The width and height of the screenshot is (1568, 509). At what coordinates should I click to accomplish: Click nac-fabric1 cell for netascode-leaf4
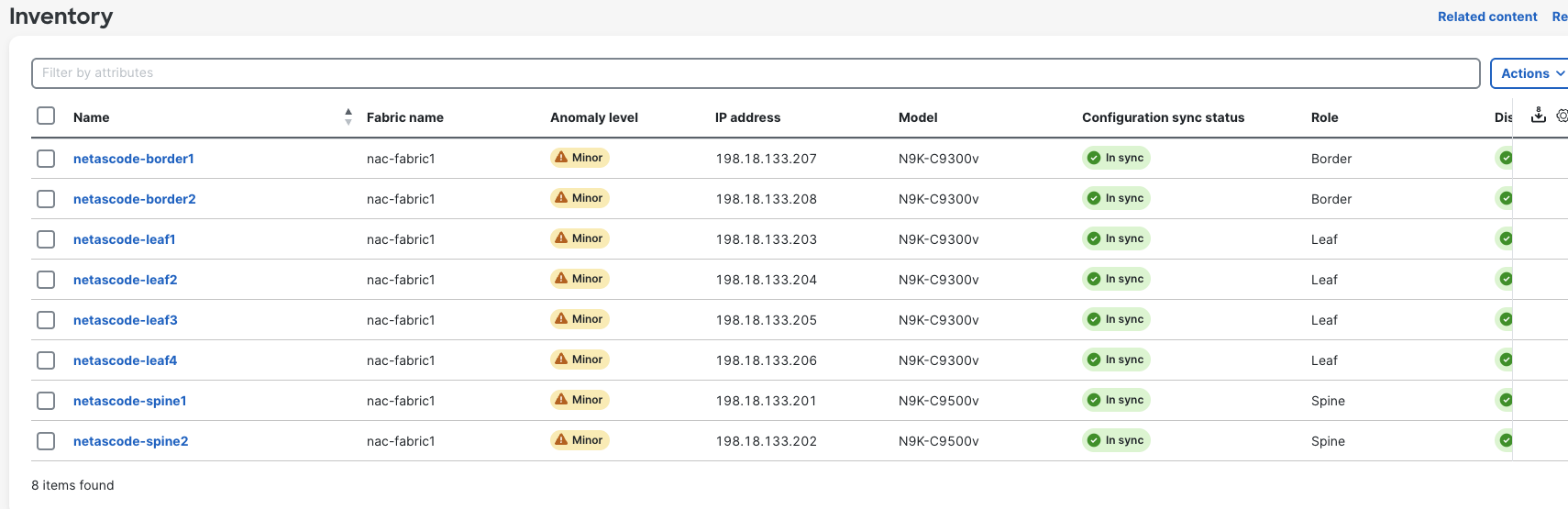(401, 360)
